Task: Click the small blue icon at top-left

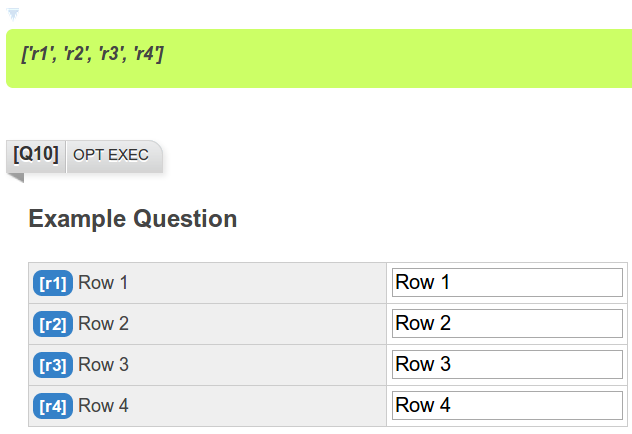Action: pyautogui.click(x=13, y=14)
